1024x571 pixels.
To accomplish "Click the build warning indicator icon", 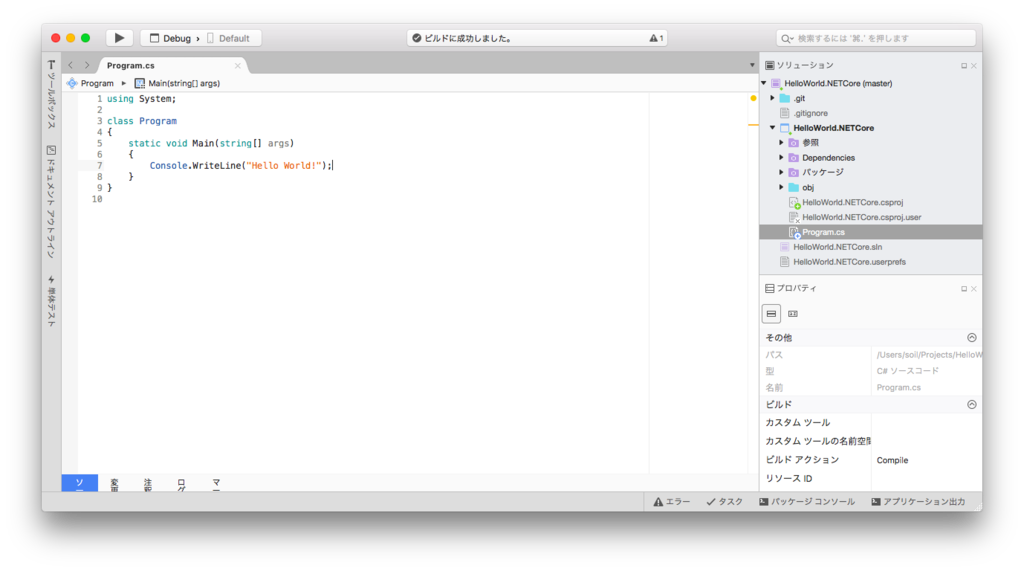I will (656, 39).
